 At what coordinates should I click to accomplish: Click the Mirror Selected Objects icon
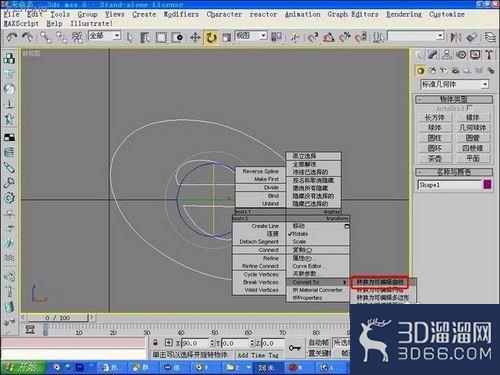tap(455, 37)
